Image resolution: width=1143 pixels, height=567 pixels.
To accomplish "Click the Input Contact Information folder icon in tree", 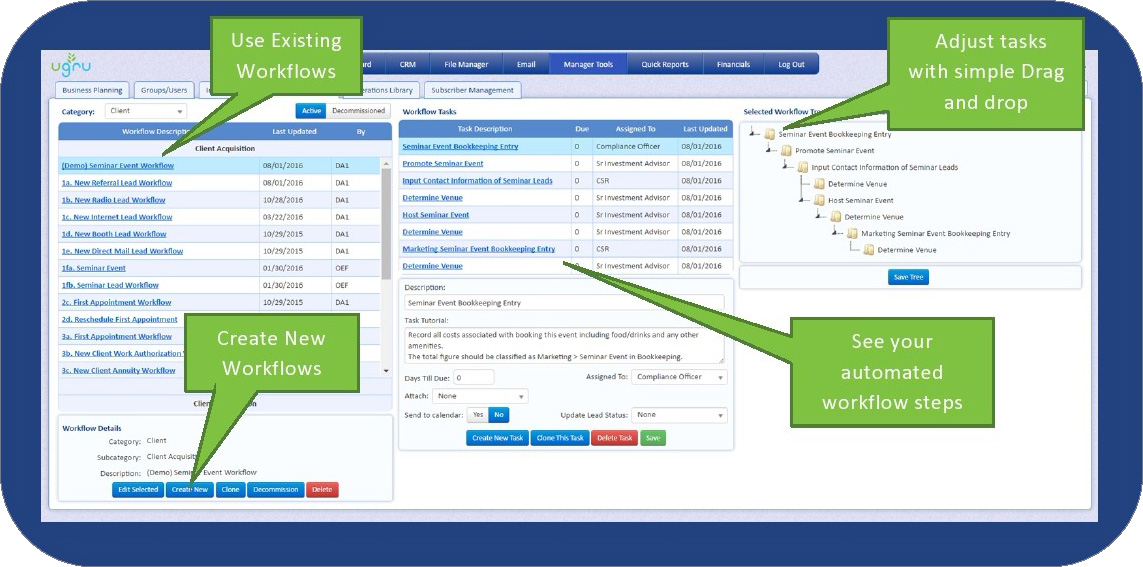I will click(803, 167).
